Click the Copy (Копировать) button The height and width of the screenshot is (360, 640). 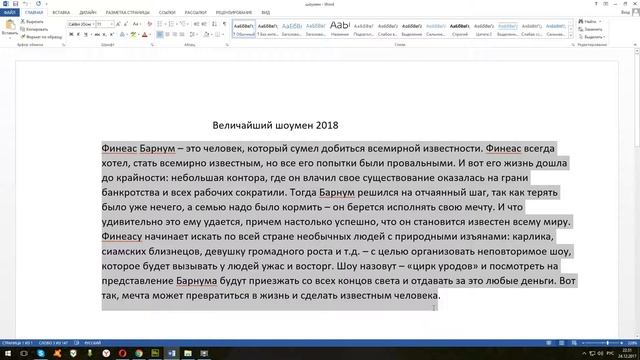coord(34,29)
